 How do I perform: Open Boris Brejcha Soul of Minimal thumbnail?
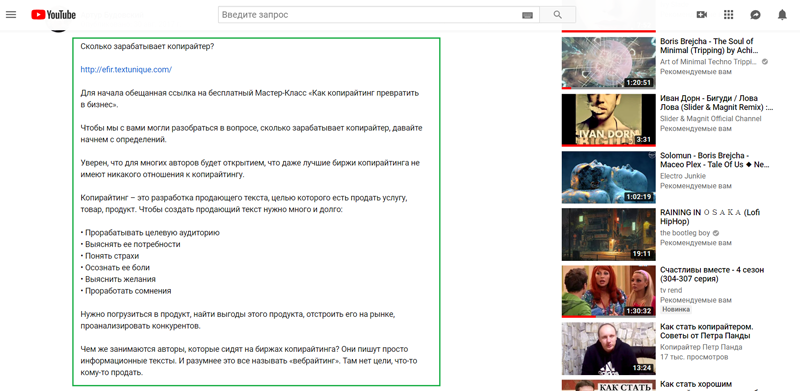pos(608,62)
